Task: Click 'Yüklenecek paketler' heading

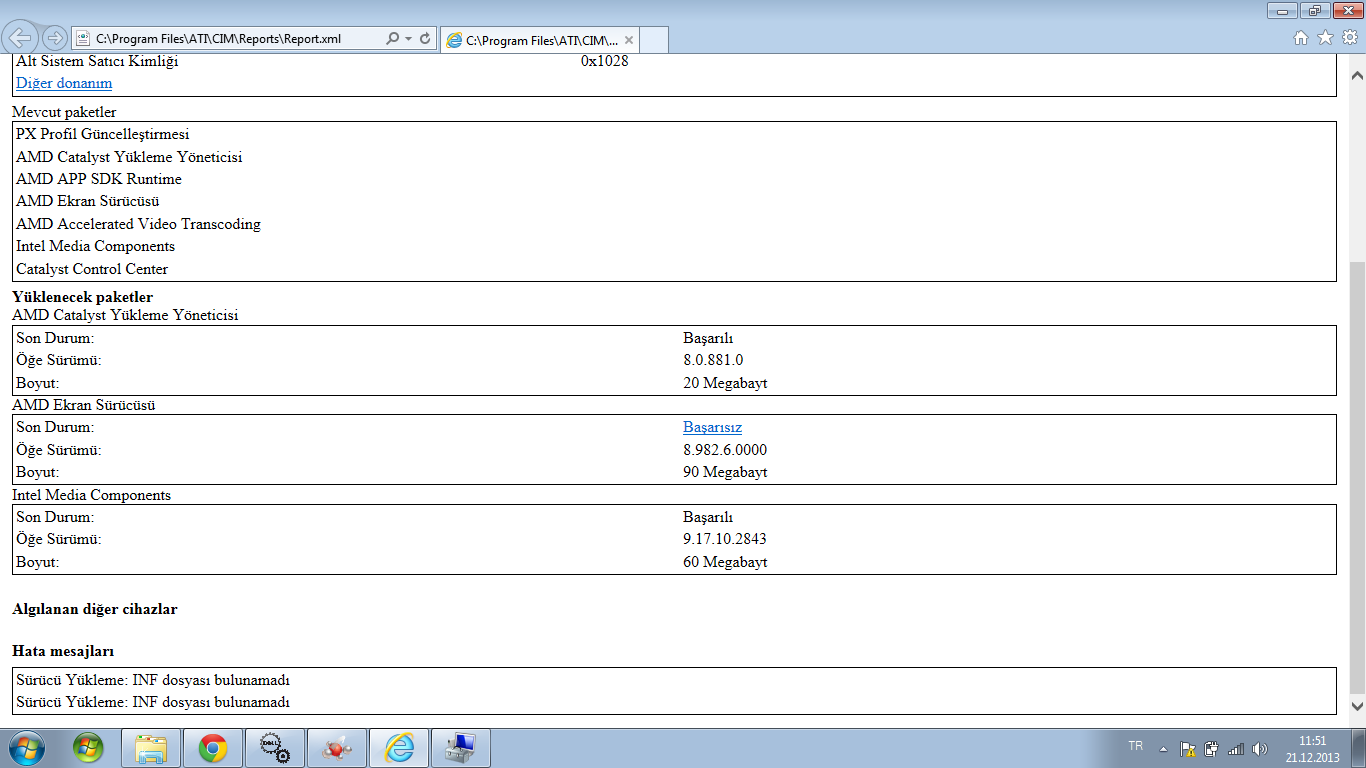Action: coord(82,297)
